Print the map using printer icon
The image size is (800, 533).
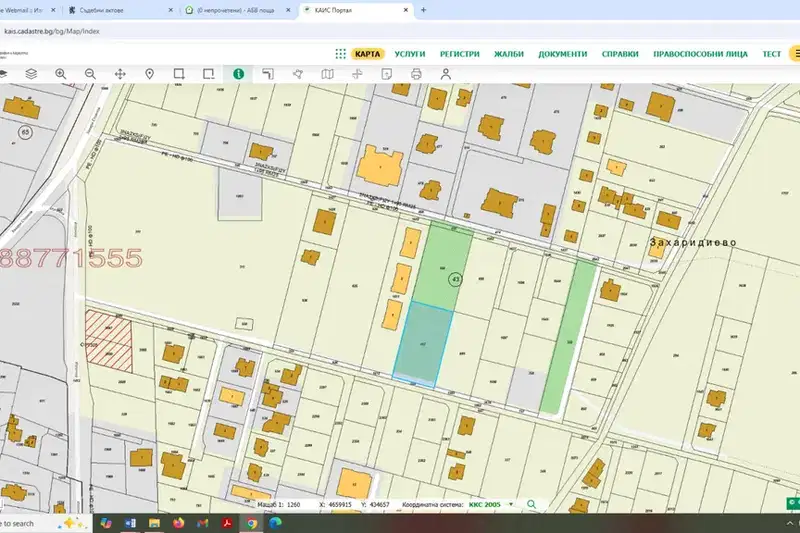pyautogui.click(x=416, y=74)
